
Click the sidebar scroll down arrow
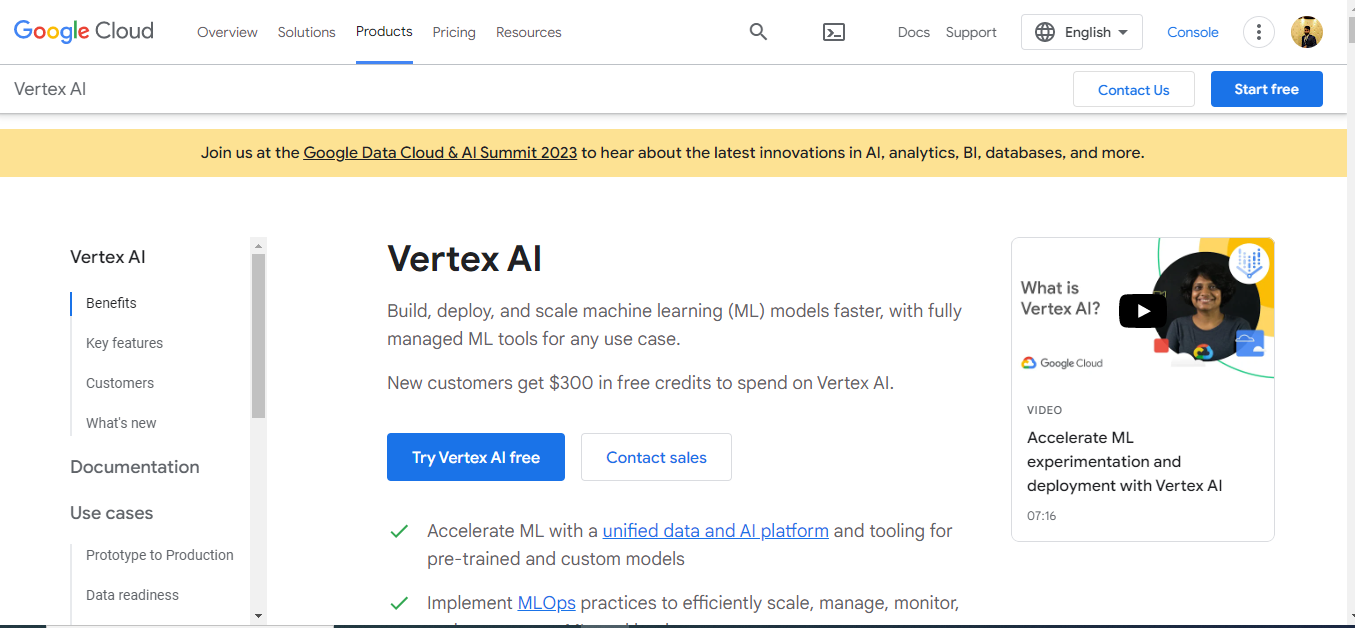click(258, 616)
